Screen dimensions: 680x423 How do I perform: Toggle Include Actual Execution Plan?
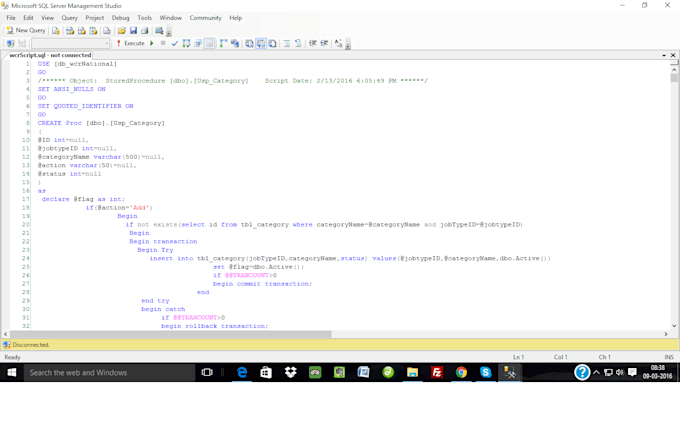click(x=223, y=43)
